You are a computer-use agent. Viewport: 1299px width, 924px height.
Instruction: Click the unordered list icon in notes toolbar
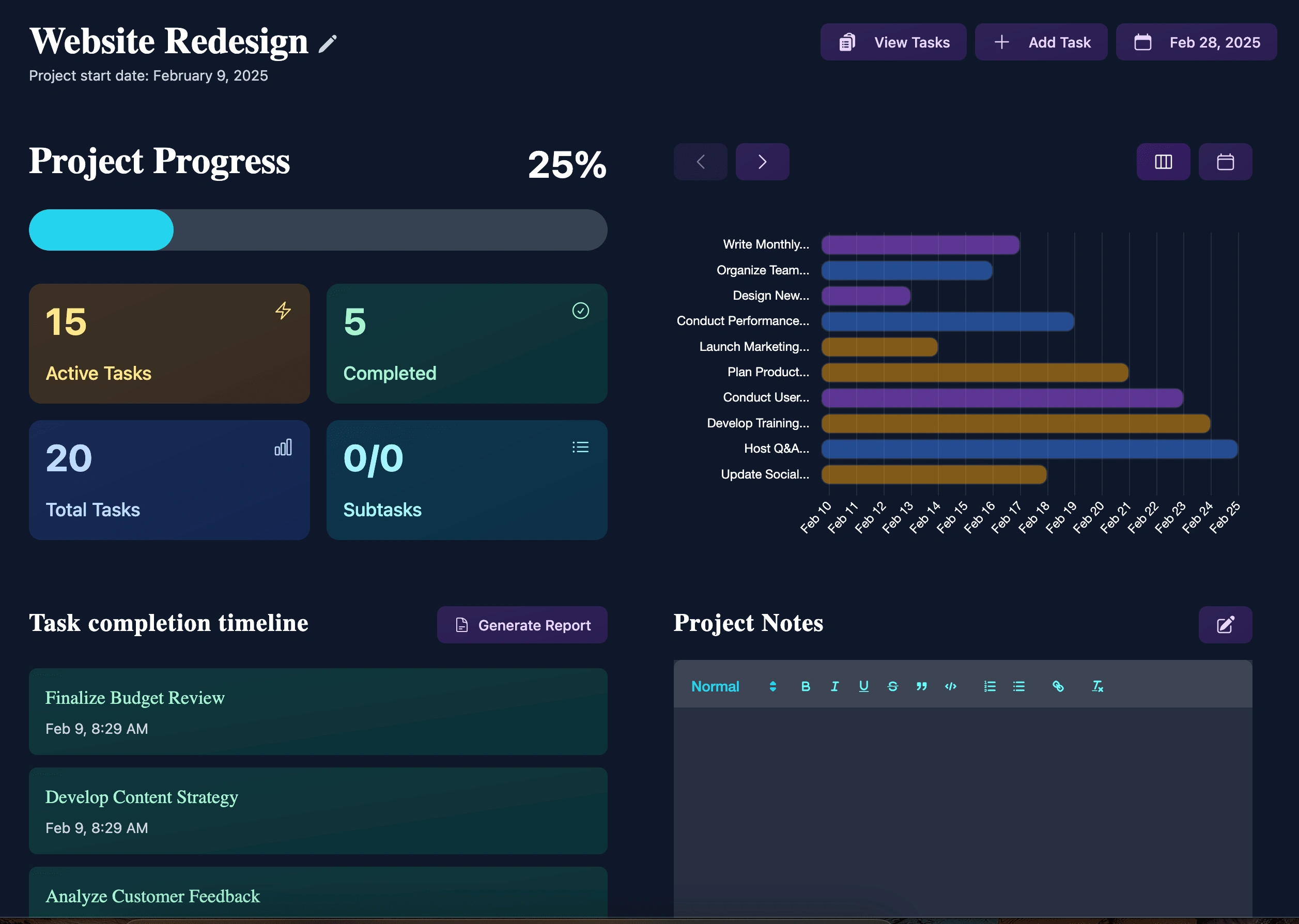(1019, 686)
